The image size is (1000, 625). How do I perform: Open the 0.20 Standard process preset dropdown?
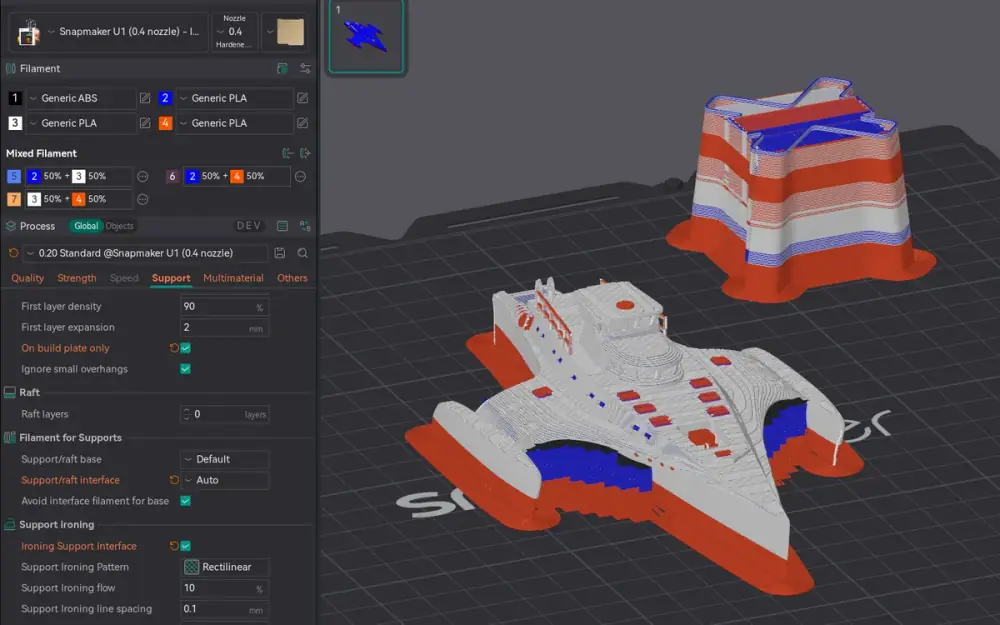point(145,253)
